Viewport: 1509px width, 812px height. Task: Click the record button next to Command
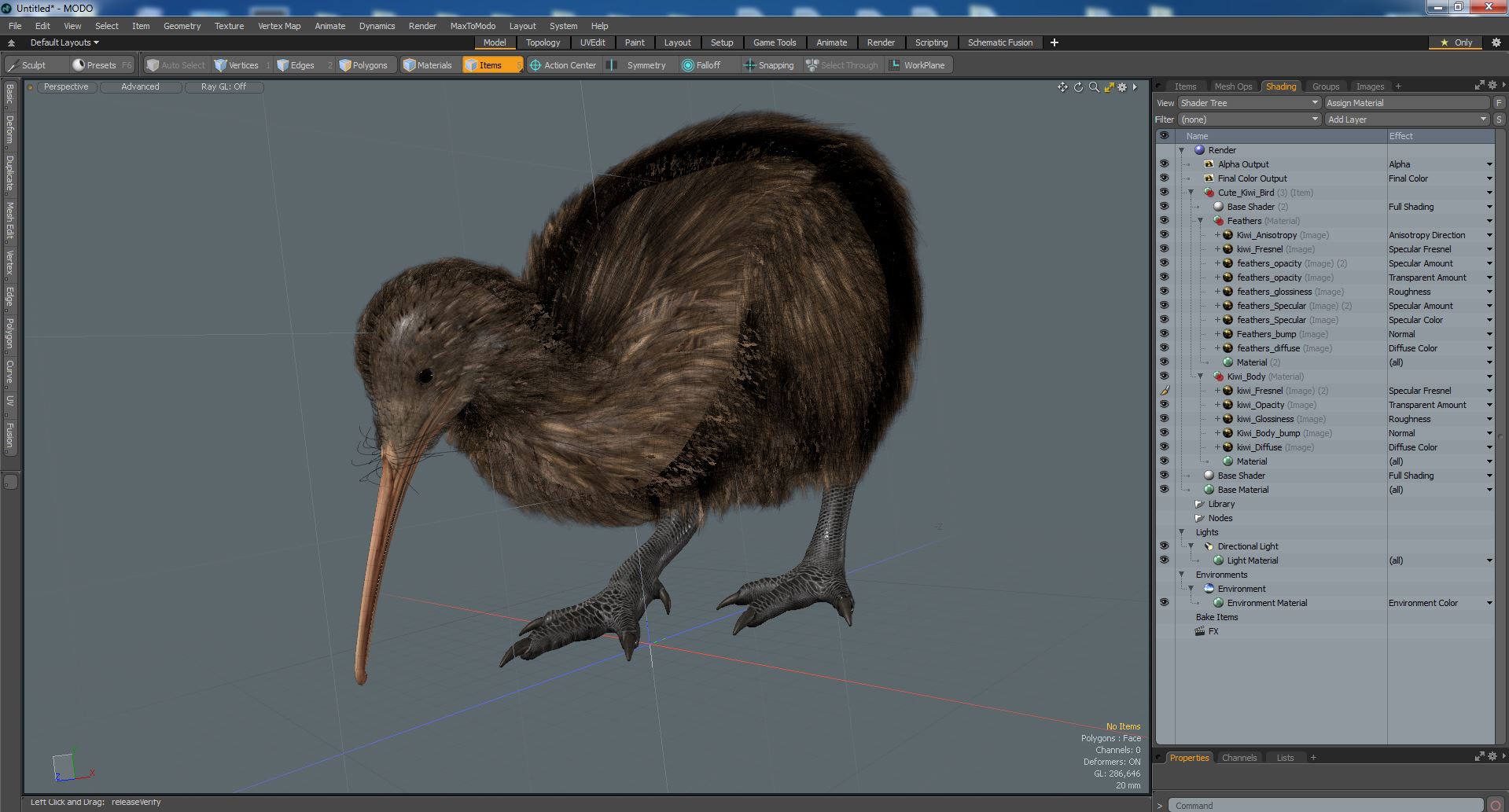(x=1496, y=805)
